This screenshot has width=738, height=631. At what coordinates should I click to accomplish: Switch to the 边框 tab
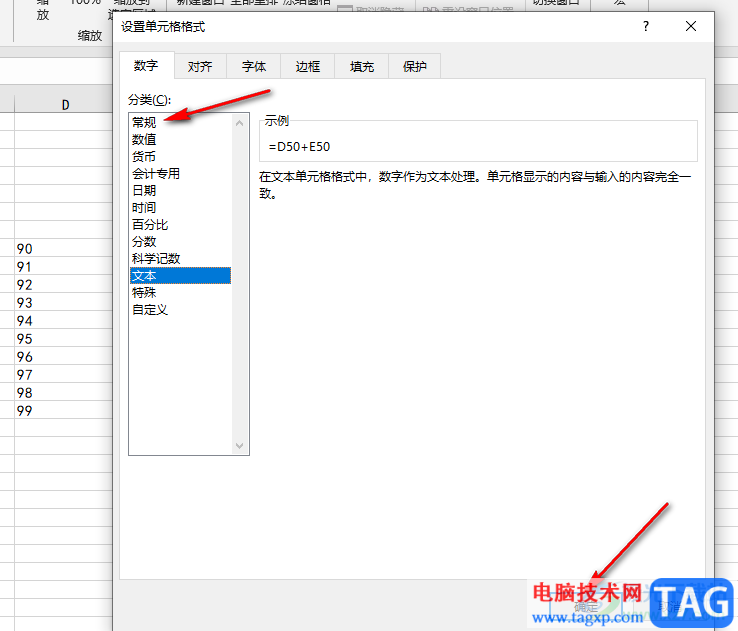(x=308, y=66)
